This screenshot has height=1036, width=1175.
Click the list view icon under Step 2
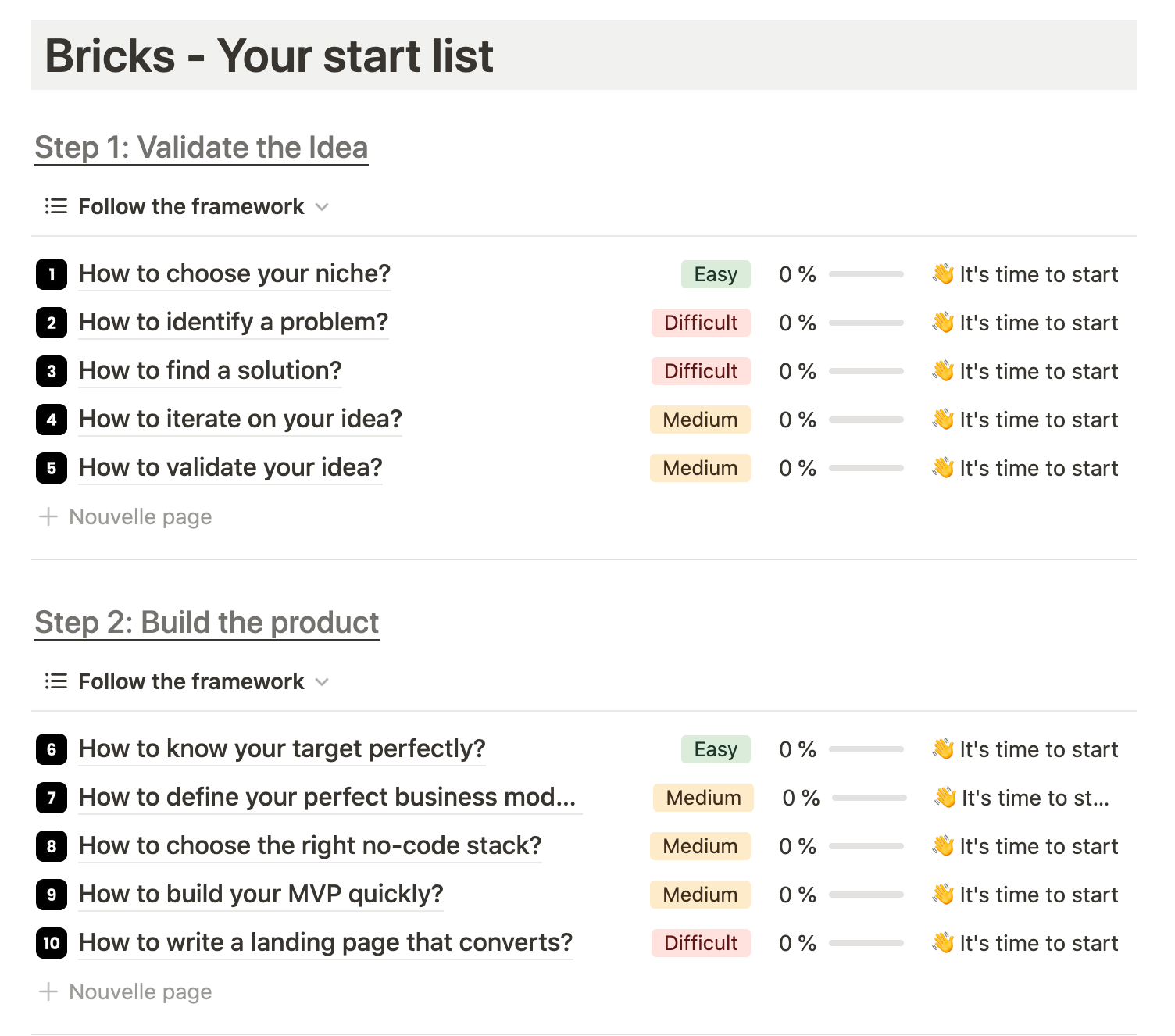55,681
